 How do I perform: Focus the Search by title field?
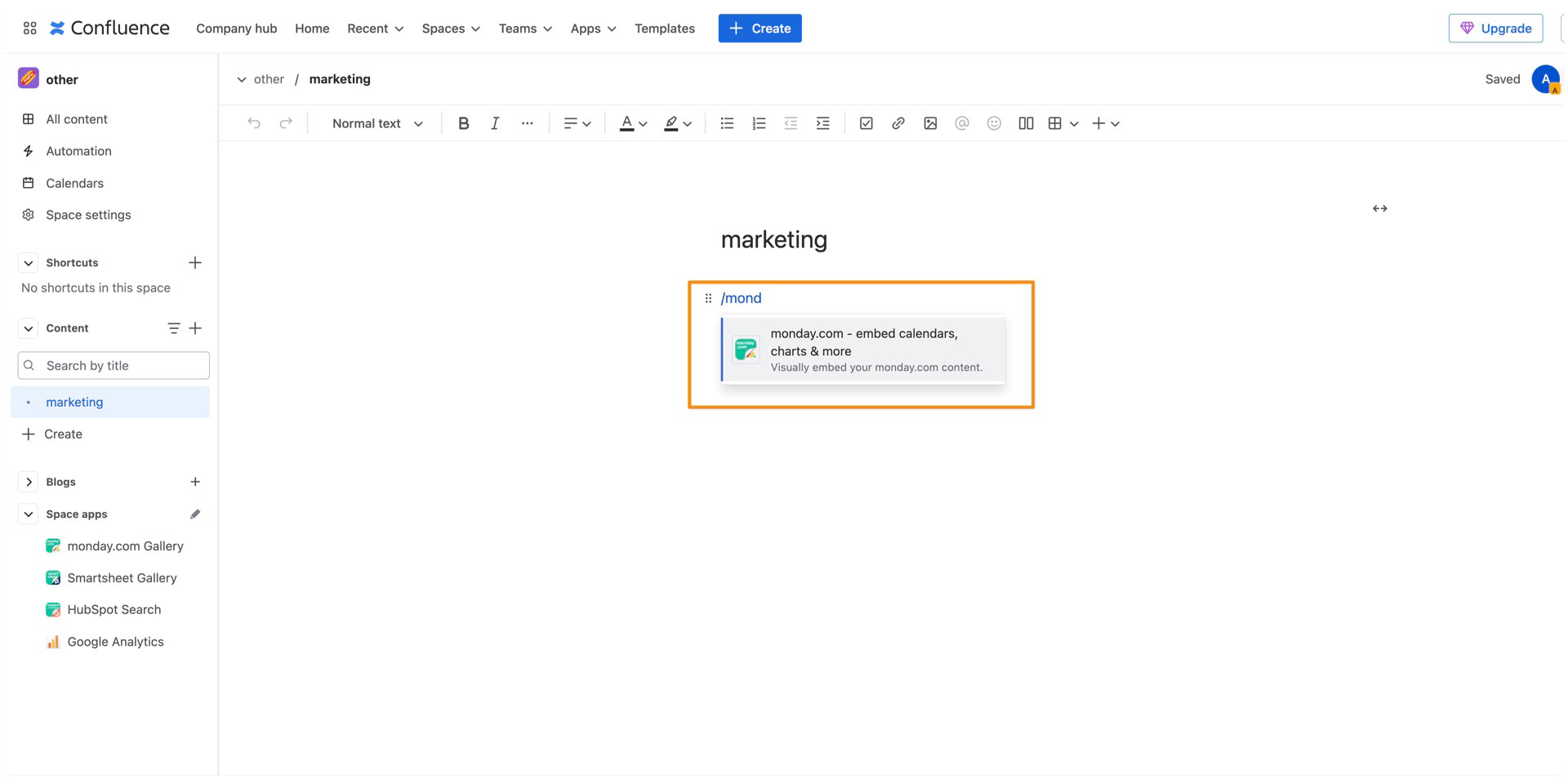[114, 365]
